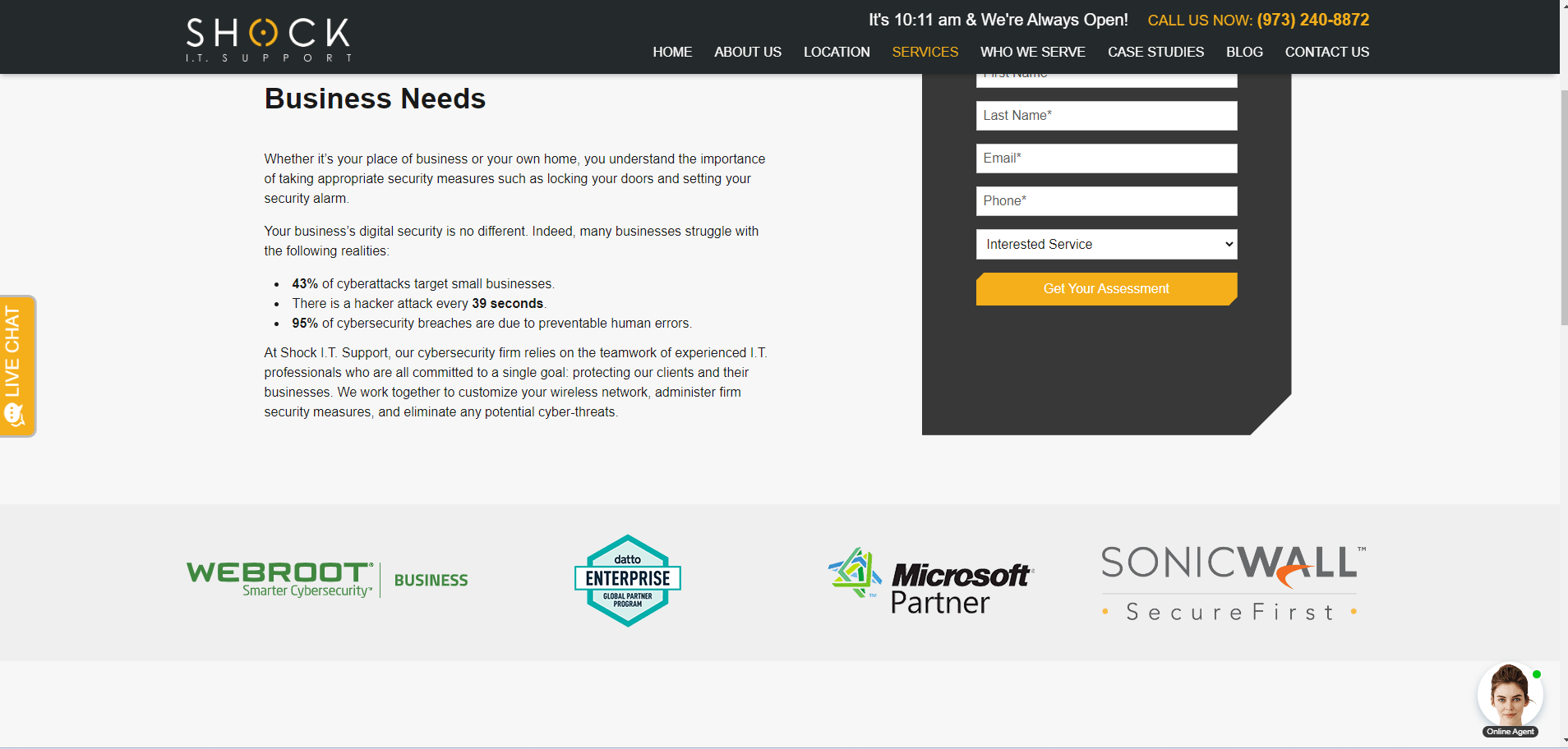Click the Shock I.T. Support logo
1568x749 pixels.
270,39
